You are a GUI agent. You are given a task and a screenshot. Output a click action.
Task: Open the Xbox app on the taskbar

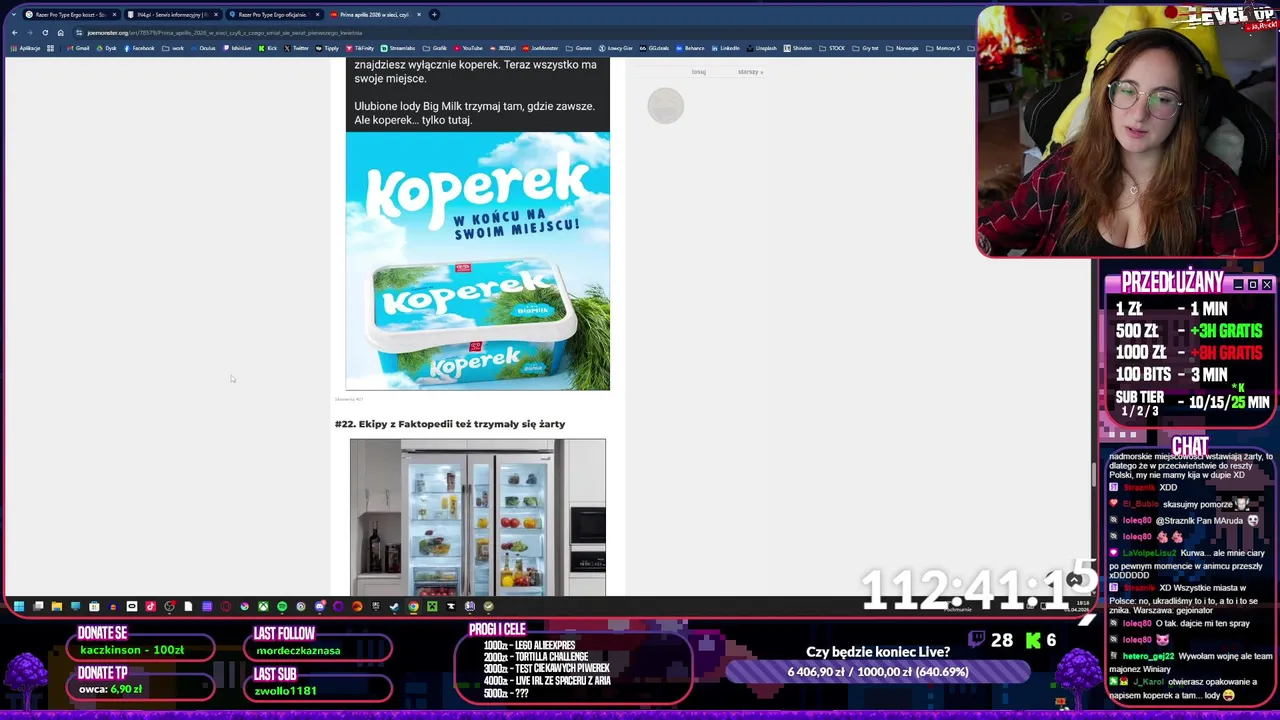click(x=264, y=606)
